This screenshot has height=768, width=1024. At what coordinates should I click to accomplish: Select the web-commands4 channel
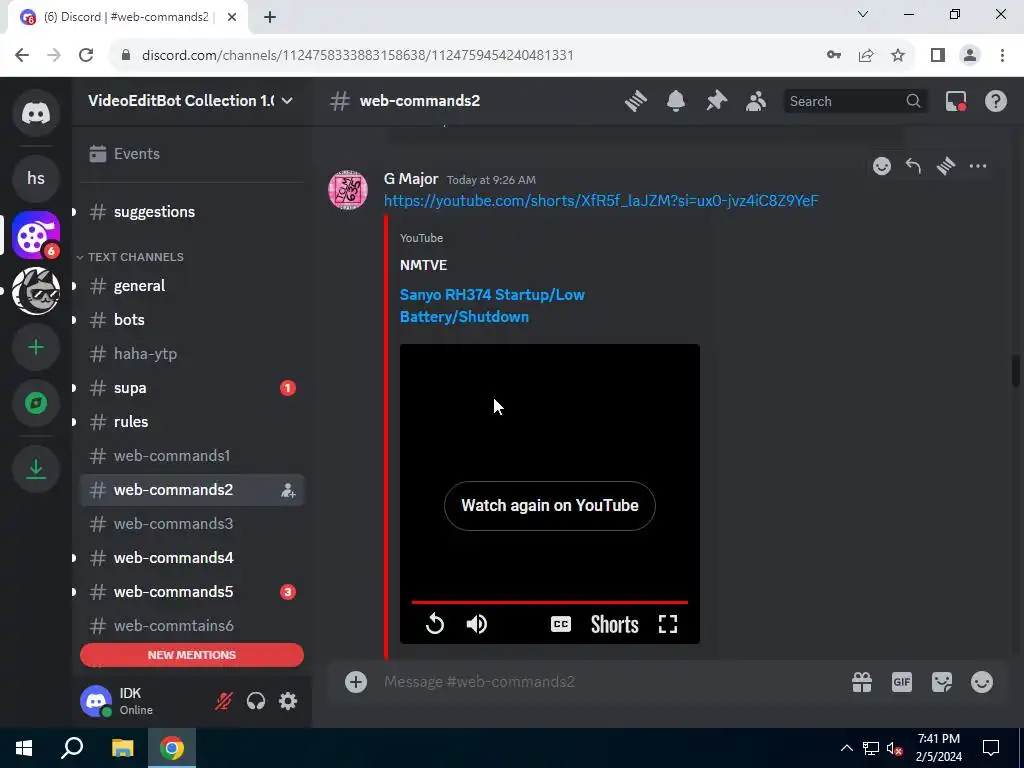point(192,558)
